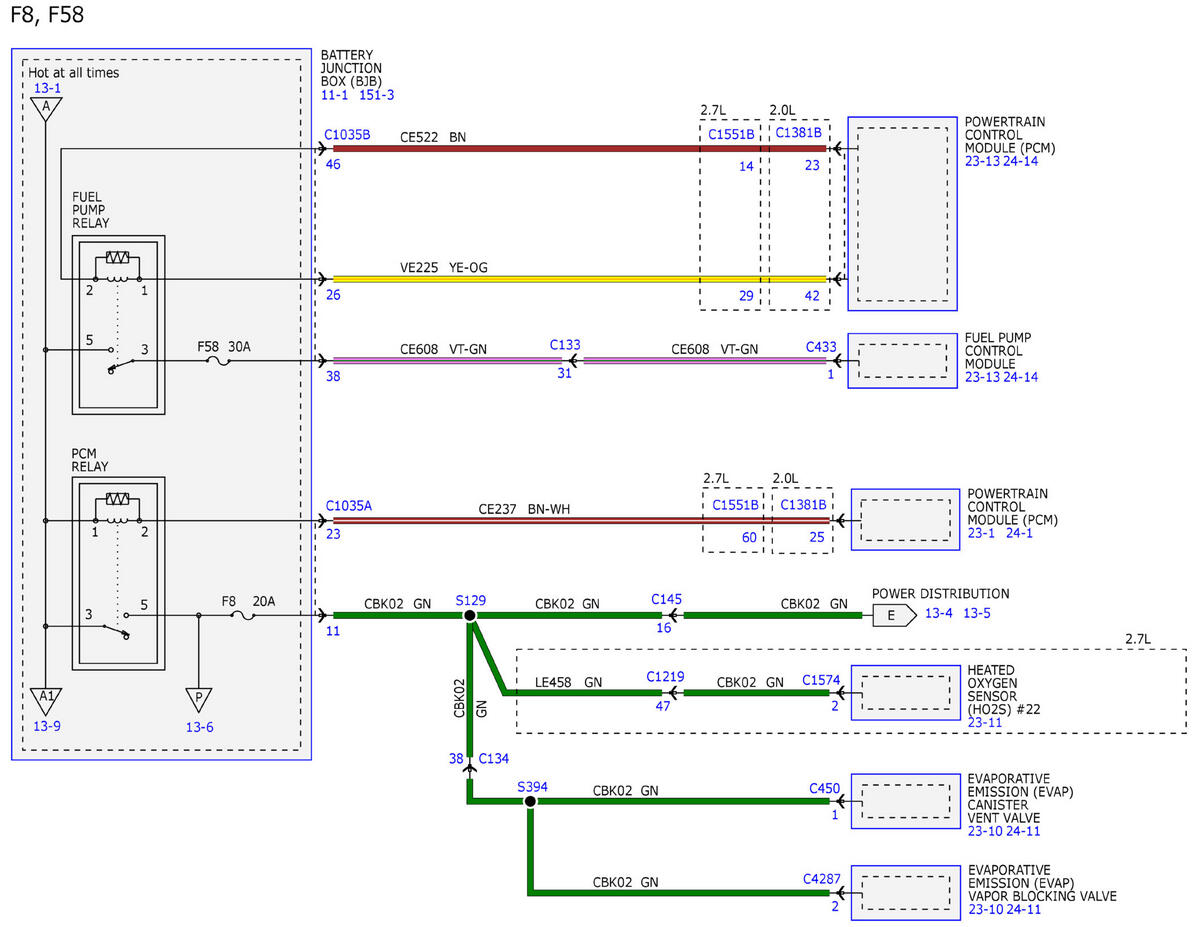Click pin number 46 under C1035B

(x=333, y=165)
